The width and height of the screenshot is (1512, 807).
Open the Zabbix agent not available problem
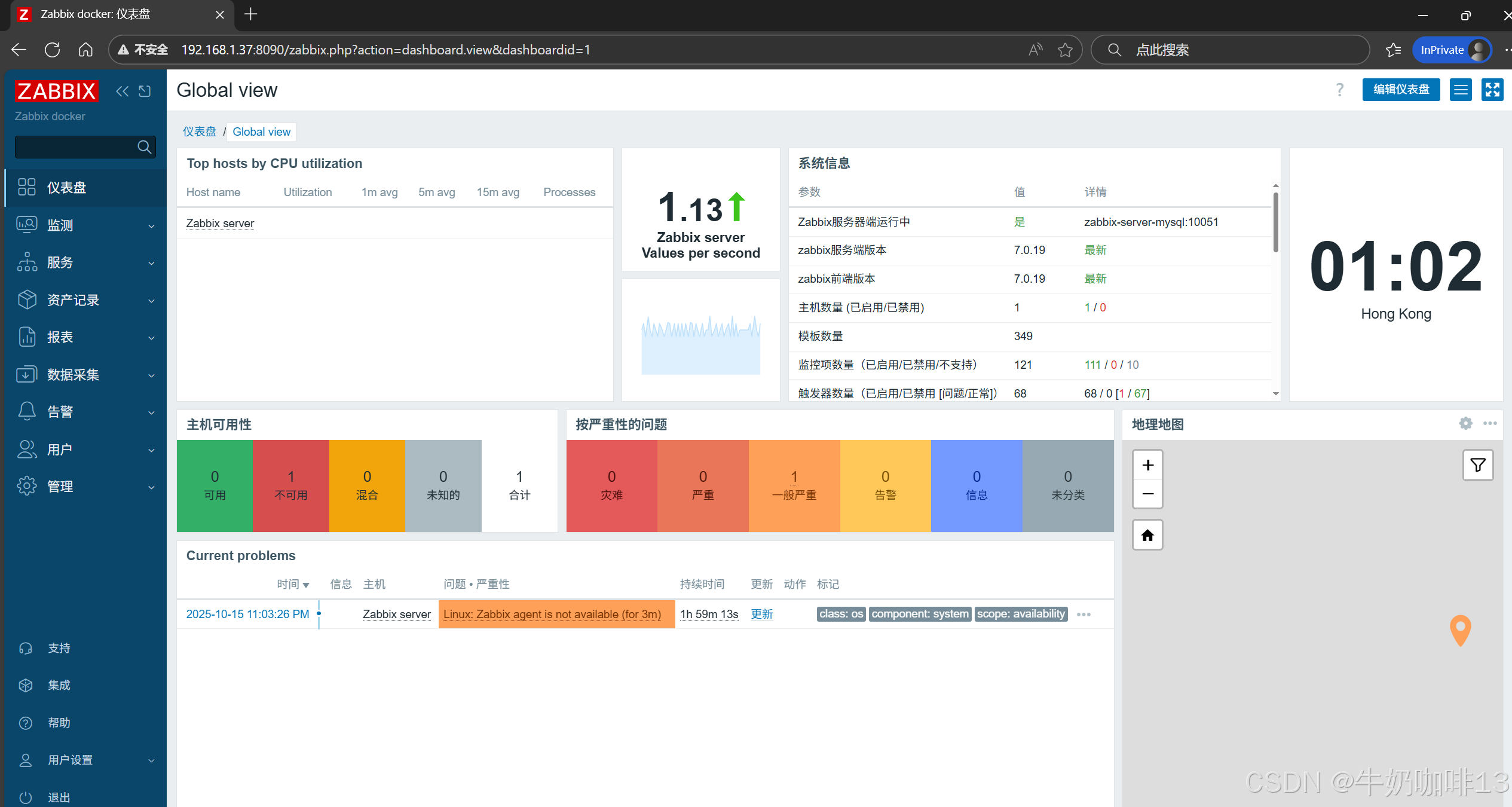point(552,614)
